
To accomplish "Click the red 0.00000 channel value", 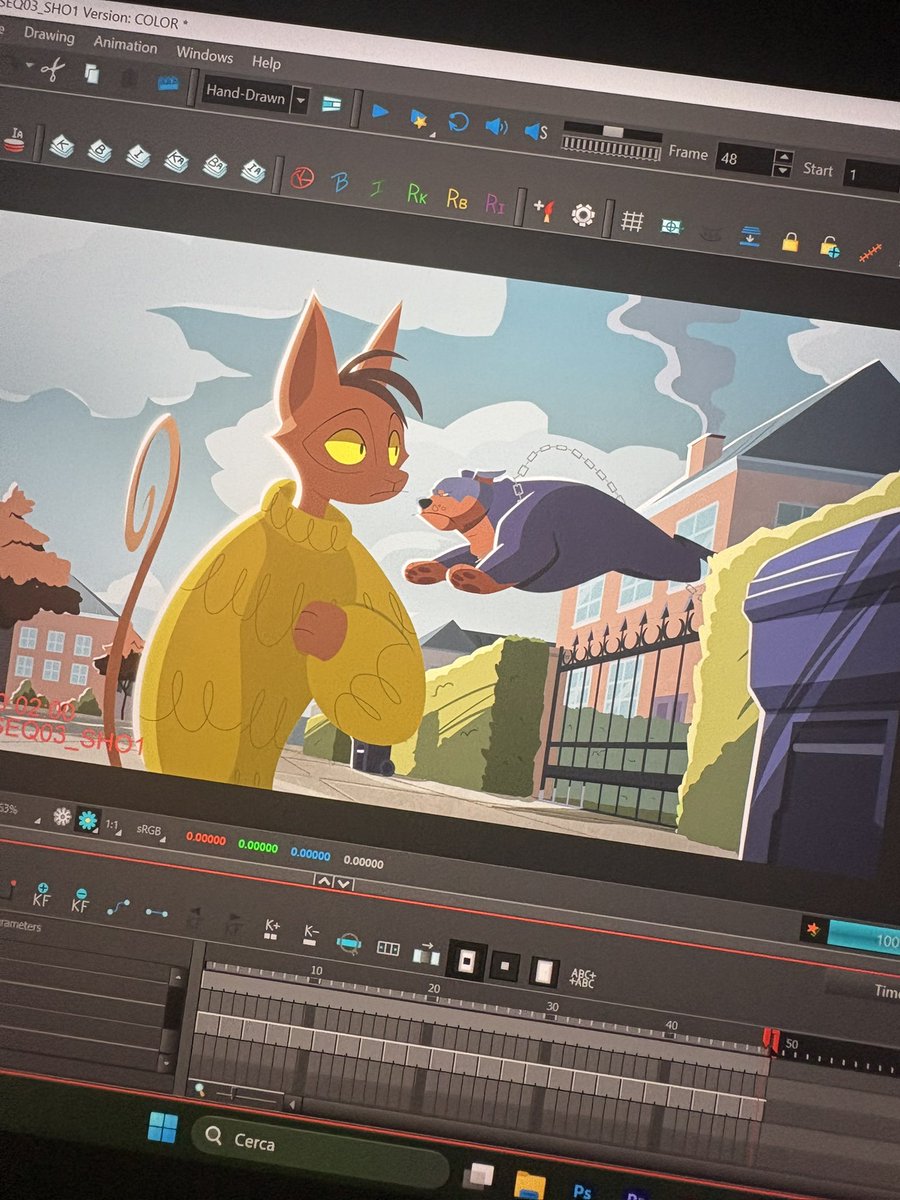I will 206,839.
